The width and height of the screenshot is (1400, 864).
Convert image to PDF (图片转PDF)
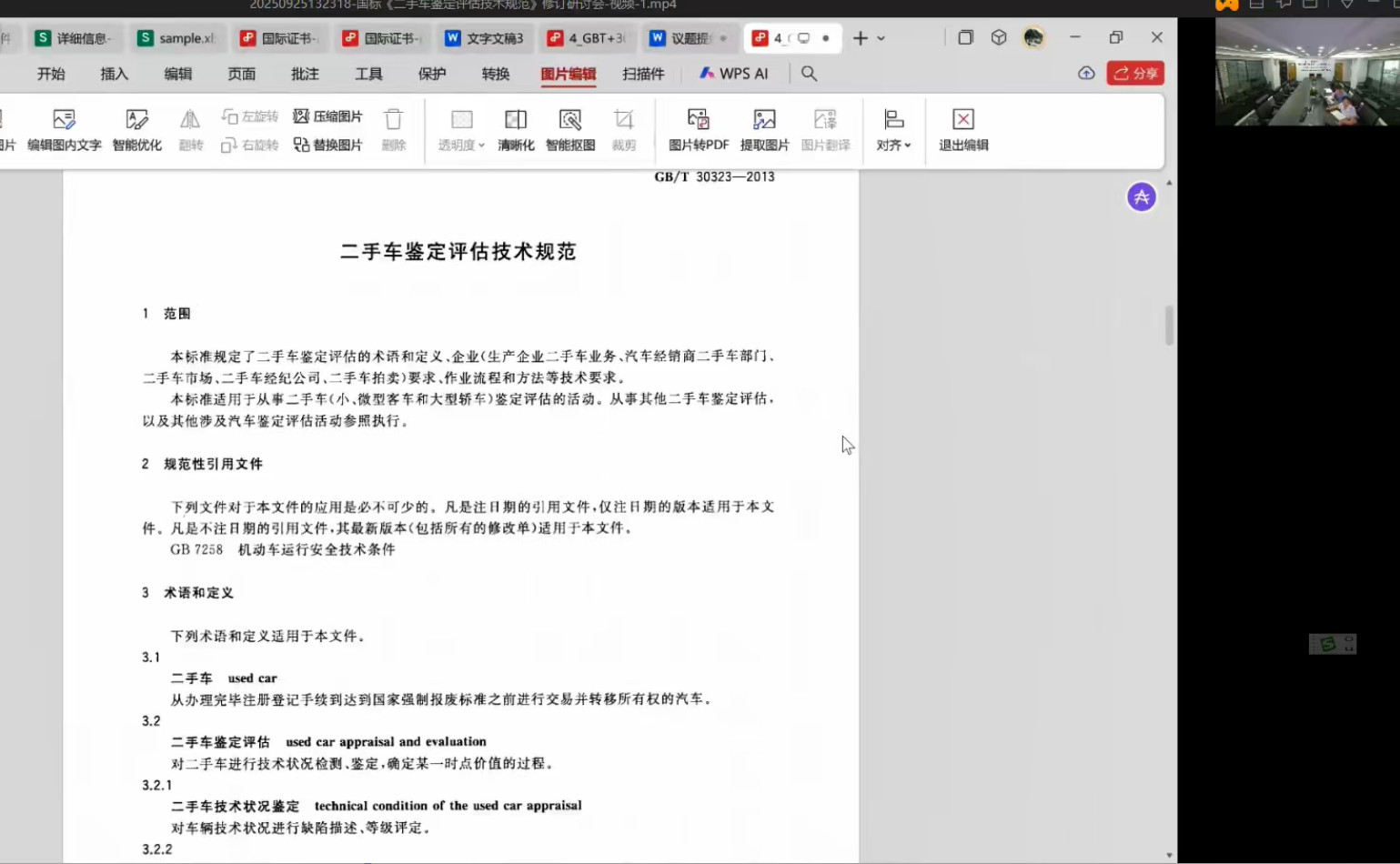[699, 130]
